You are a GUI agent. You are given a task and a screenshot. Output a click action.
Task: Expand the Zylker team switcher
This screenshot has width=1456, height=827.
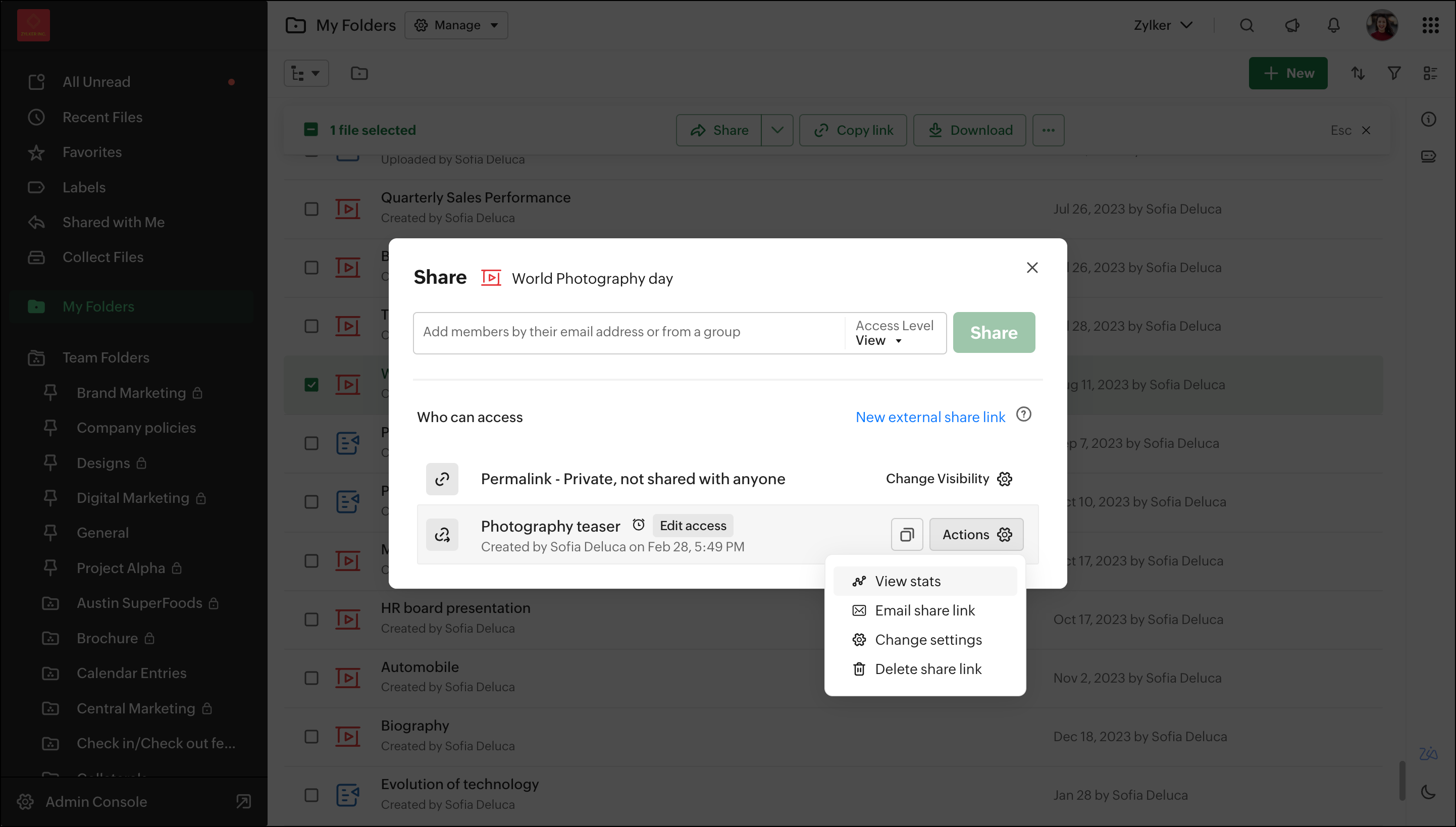click(x=1162, y=25)
